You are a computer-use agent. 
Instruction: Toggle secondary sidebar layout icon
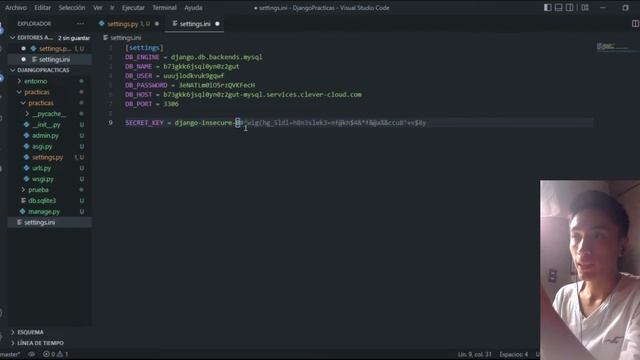(x=569, y=8)
